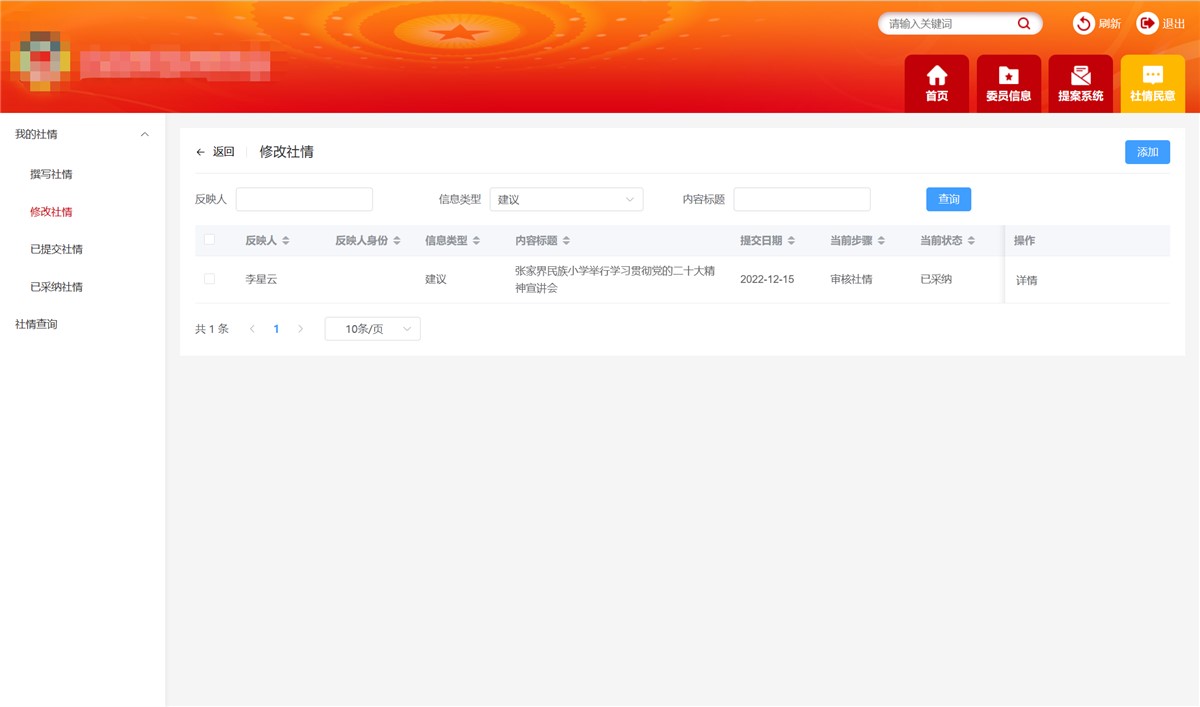Viewport: 1200px width, 707px height.
Task: Open the 10条/页 page size dropdown
Action: pos(371,328)
